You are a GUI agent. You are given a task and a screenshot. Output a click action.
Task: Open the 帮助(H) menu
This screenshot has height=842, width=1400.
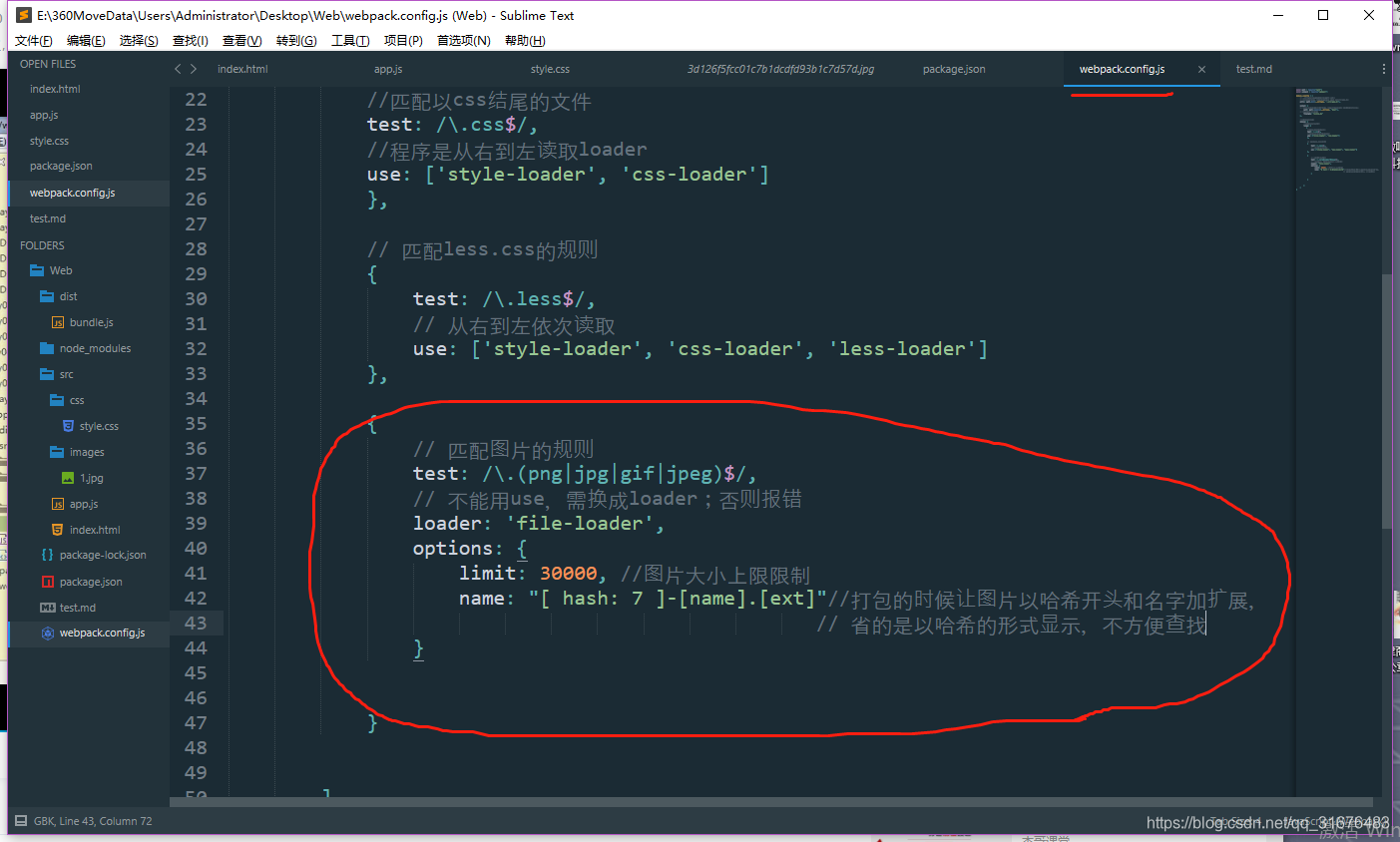(525, 41)
